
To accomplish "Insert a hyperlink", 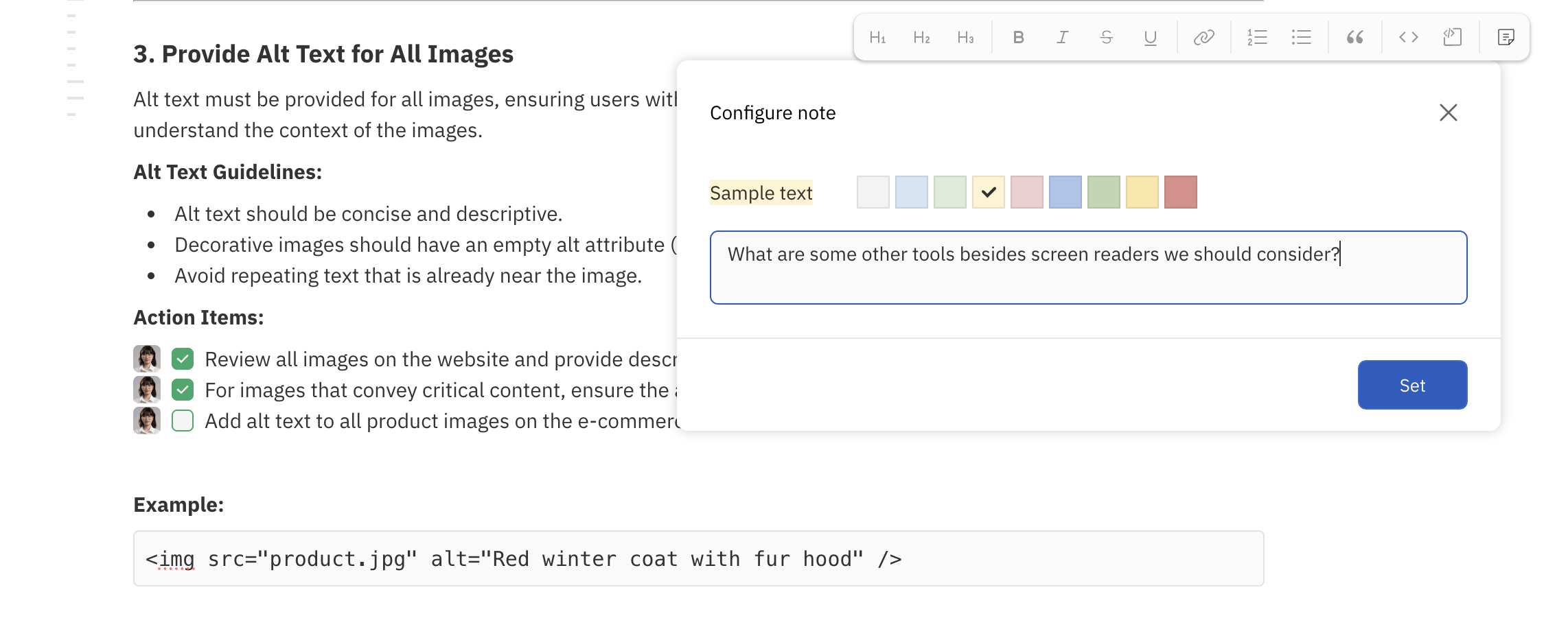I will click(x=1203, y=38).
